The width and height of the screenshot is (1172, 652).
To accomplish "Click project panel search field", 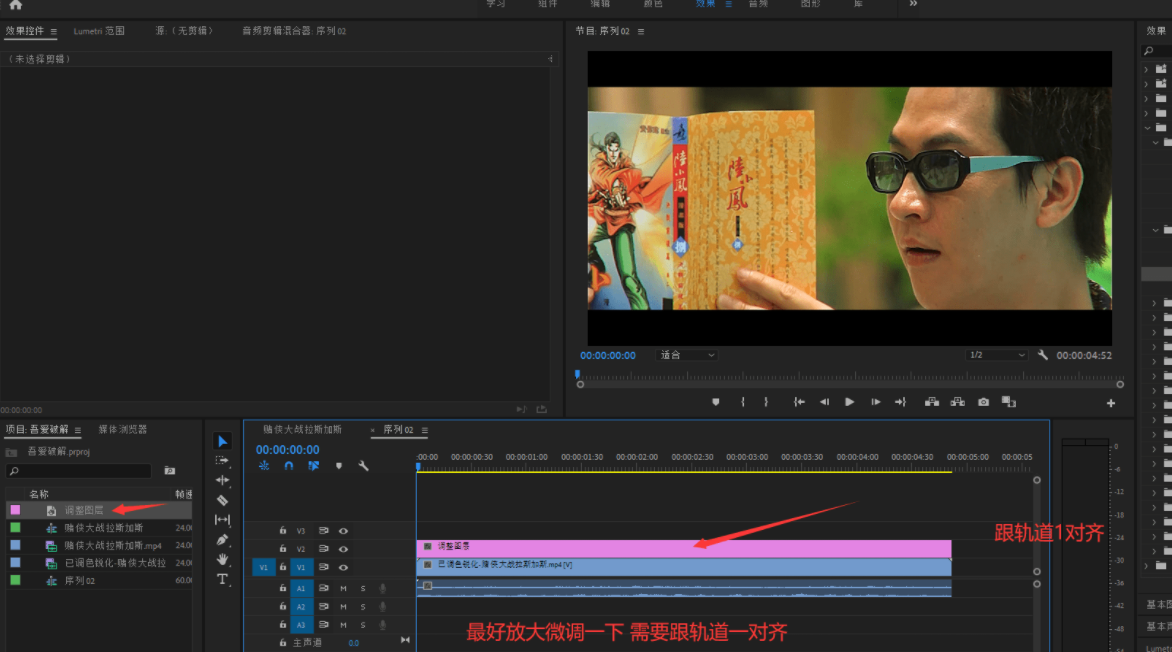I will [x=78, y=471].
